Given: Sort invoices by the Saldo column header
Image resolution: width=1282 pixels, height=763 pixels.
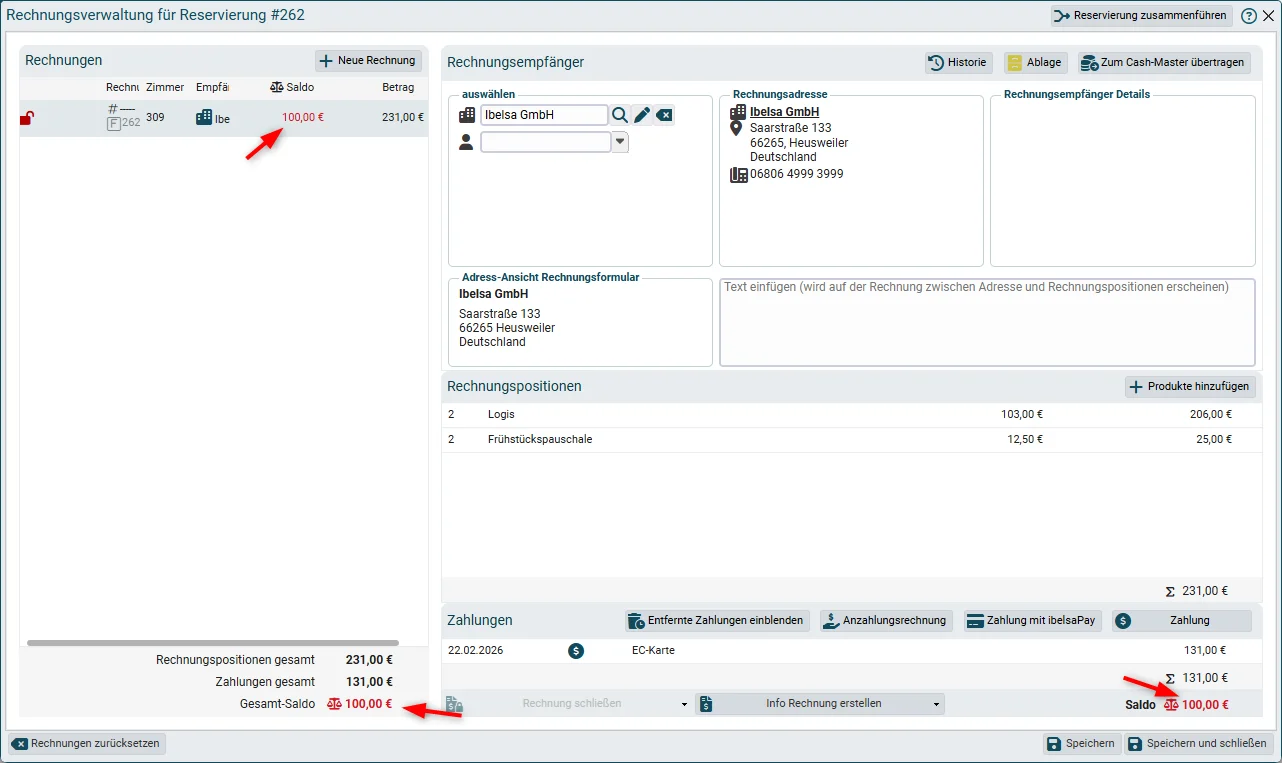Looking at the screenshot, I should click(x=292, y=88).
